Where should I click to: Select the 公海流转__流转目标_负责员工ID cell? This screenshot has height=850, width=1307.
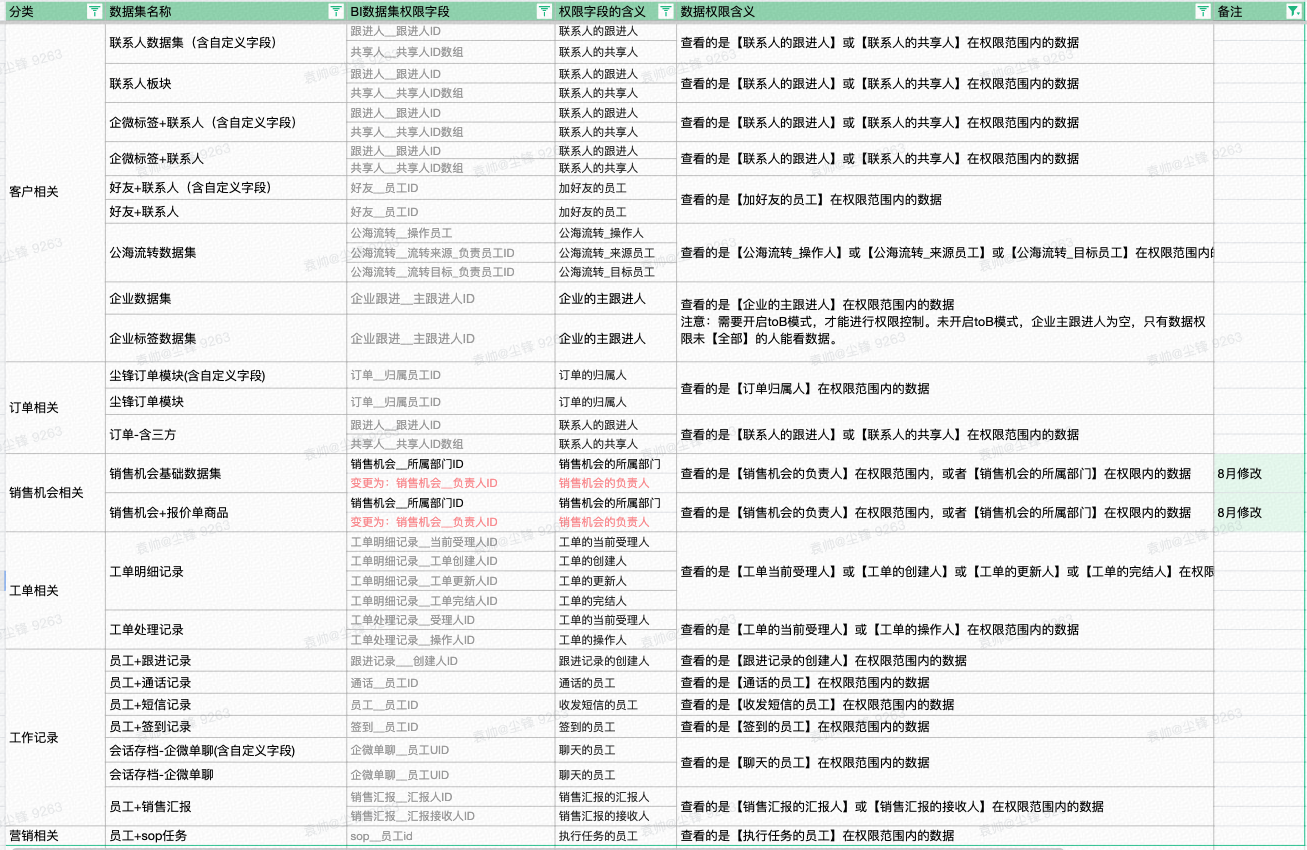click(451, 273)
